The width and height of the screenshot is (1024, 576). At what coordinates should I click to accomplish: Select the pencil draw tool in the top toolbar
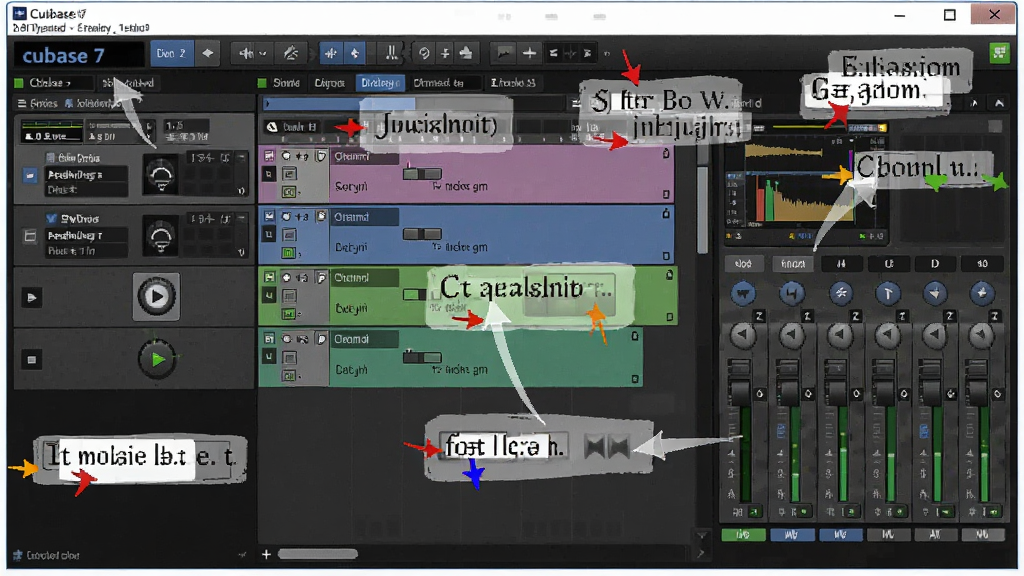(291, 54)
